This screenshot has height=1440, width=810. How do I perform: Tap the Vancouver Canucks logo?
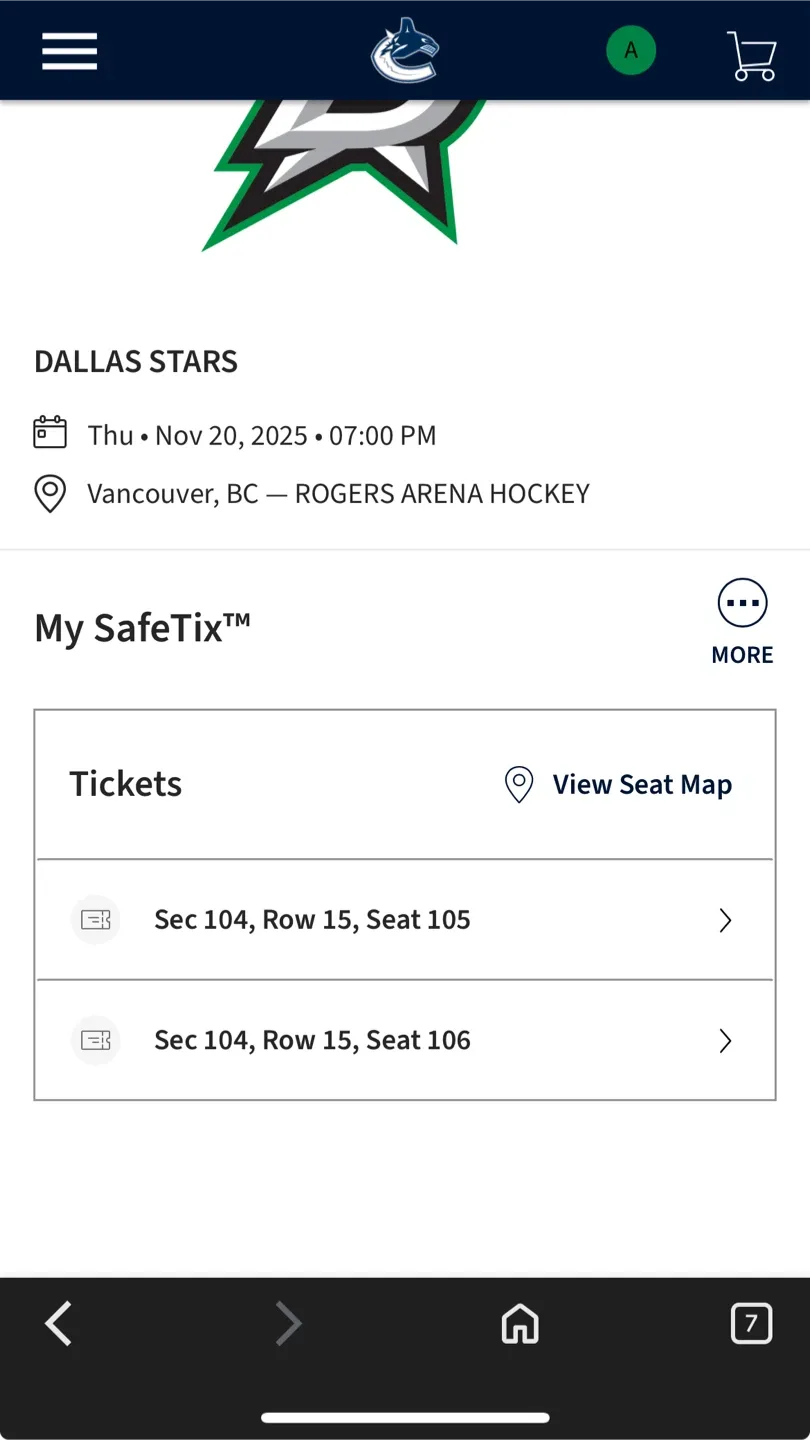click(404, 50)
